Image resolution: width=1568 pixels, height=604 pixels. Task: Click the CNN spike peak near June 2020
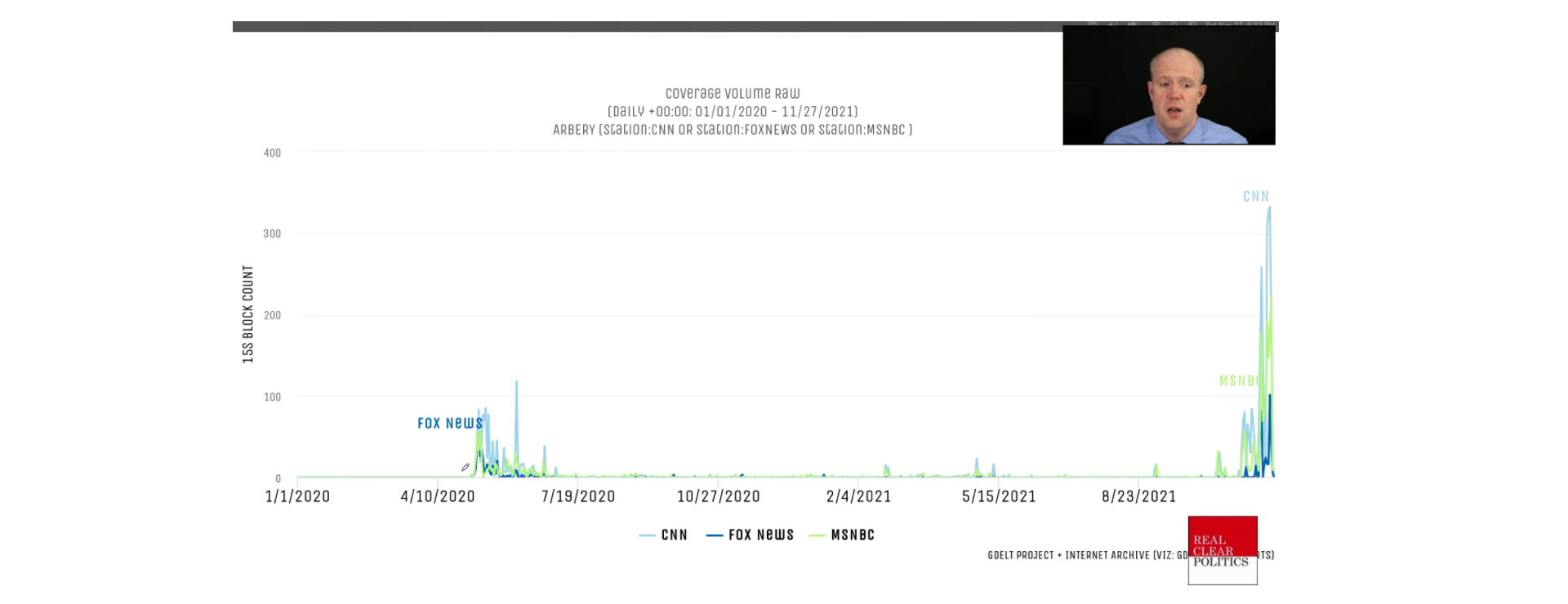(516, 382)
